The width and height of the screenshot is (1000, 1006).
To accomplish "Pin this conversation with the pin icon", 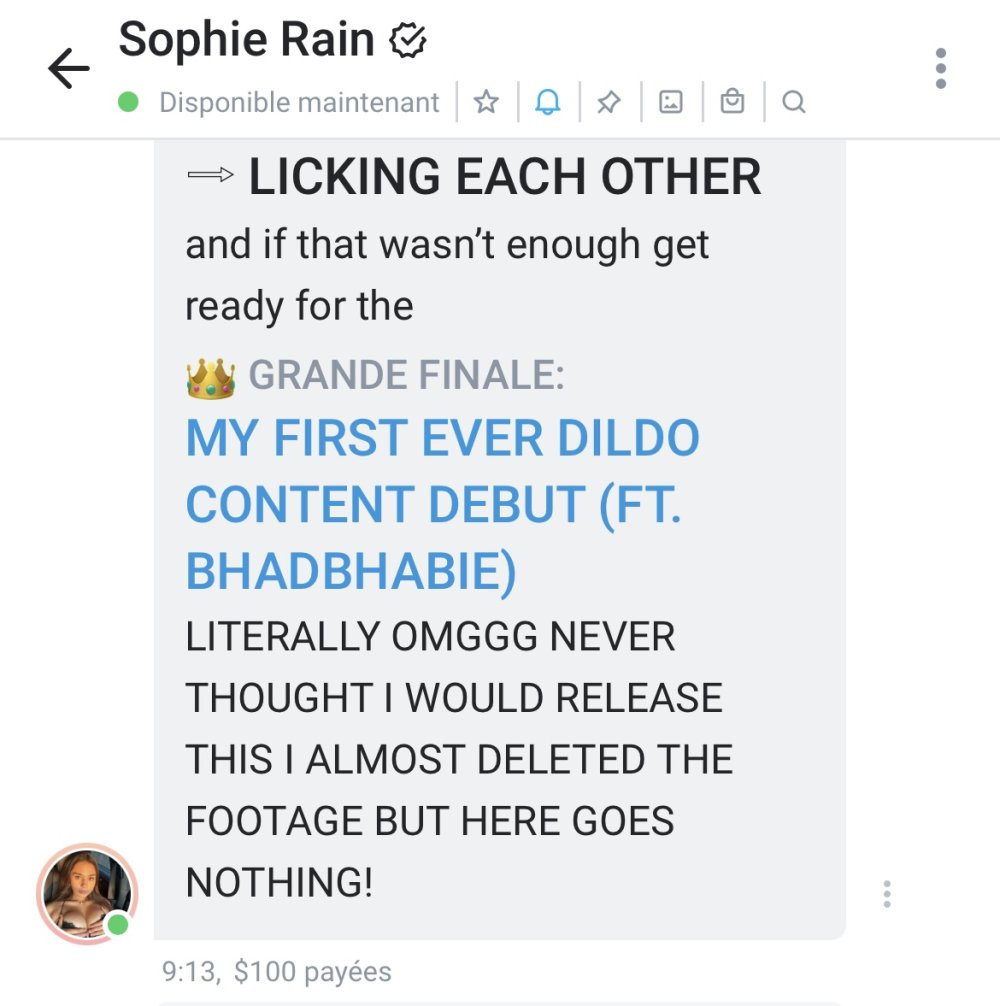I will 609,101.
